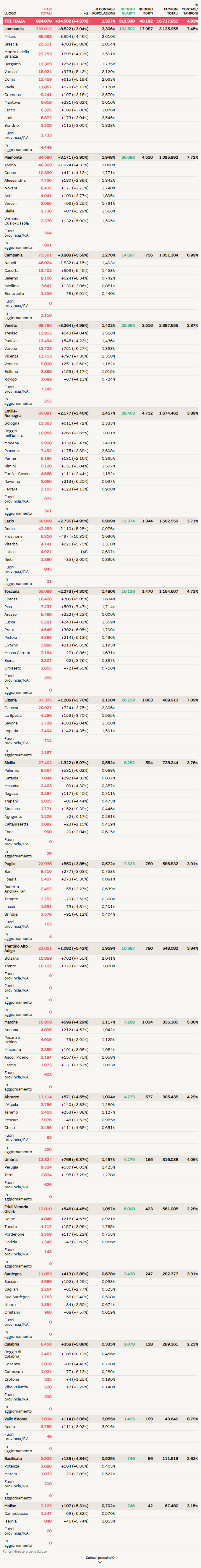201x1568 pixels.
Task: Collapse the Piemonte region row
Action: pyautogui.click(x=13, y=158)
